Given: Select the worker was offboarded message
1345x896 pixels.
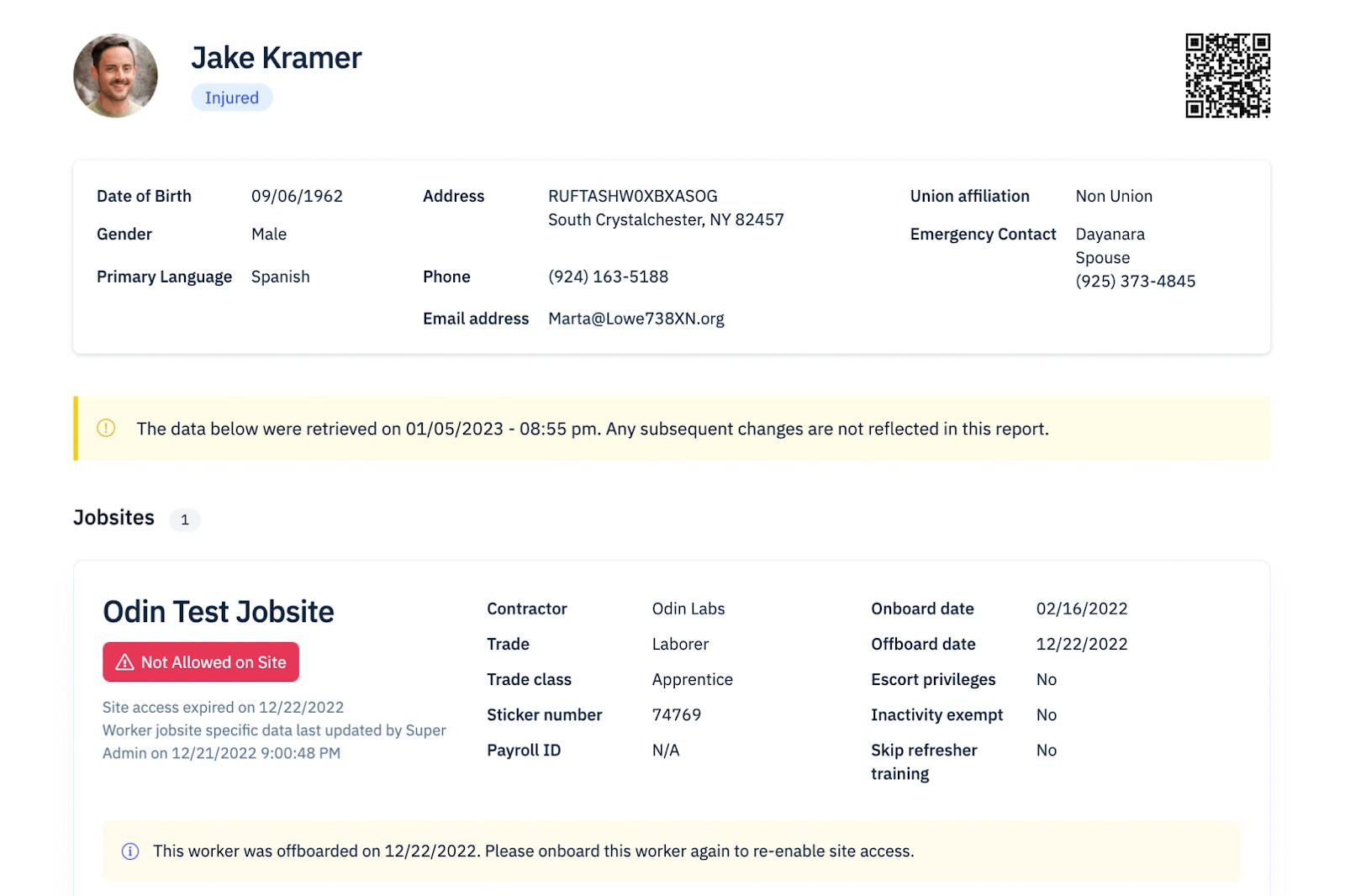Looking at the screenshot, I should pos(534,851).
